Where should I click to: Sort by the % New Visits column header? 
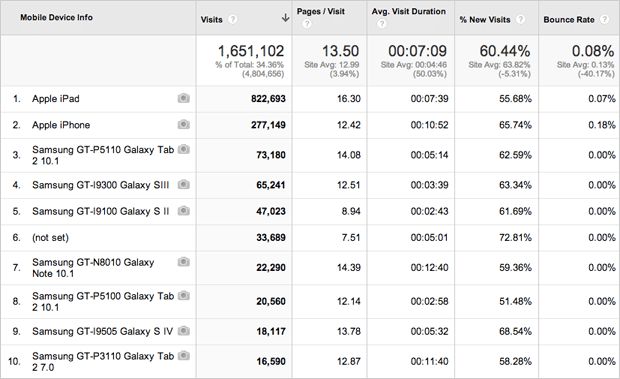point(485,19)
